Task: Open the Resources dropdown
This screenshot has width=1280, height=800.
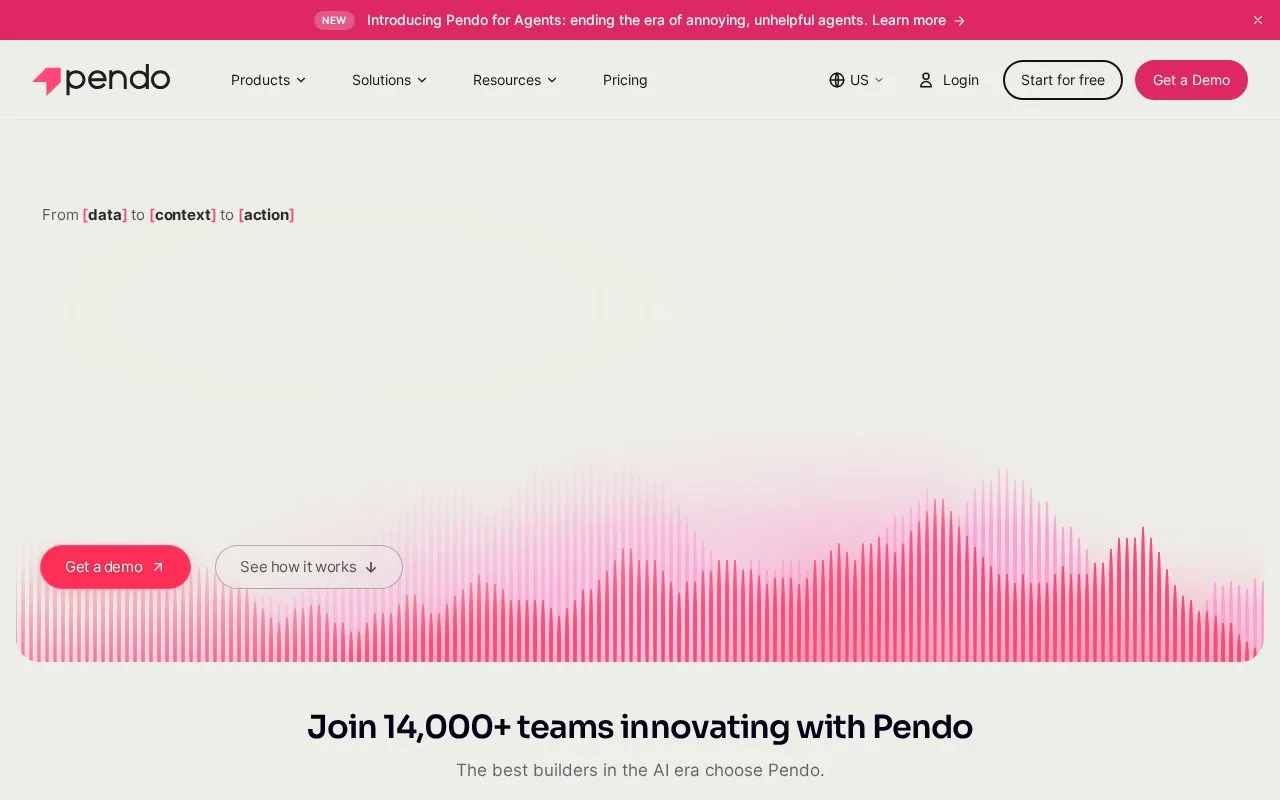Action: pyautogui.click(x=515, y=80)
